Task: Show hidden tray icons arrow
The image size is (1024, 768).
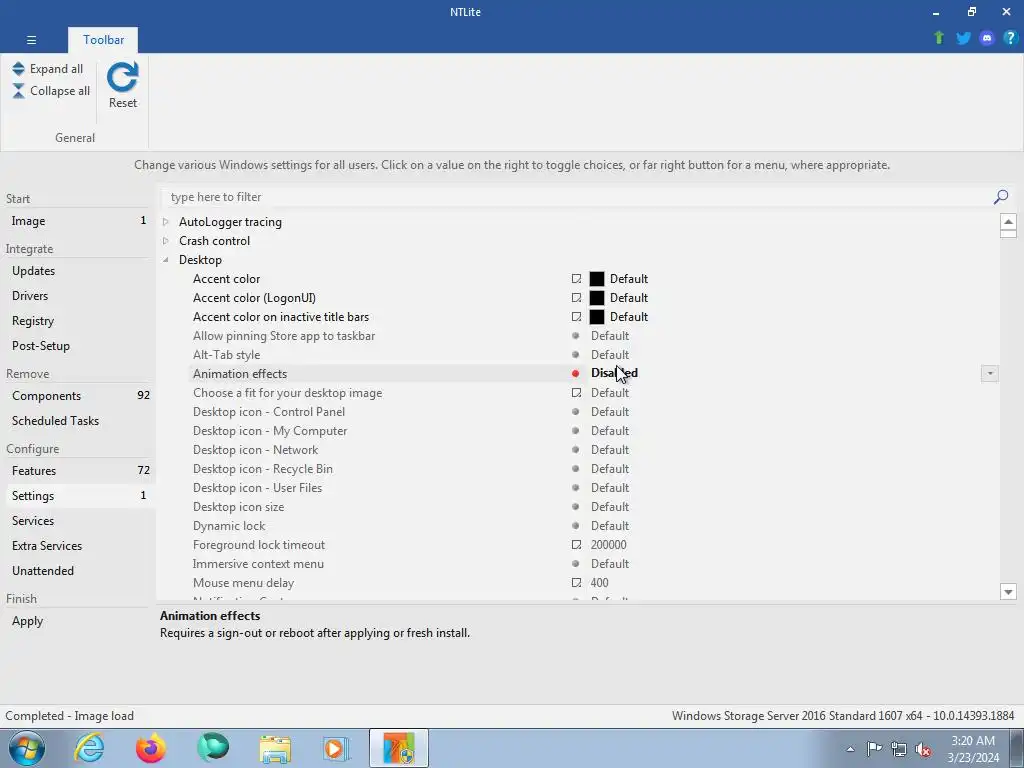Action: 850,749
